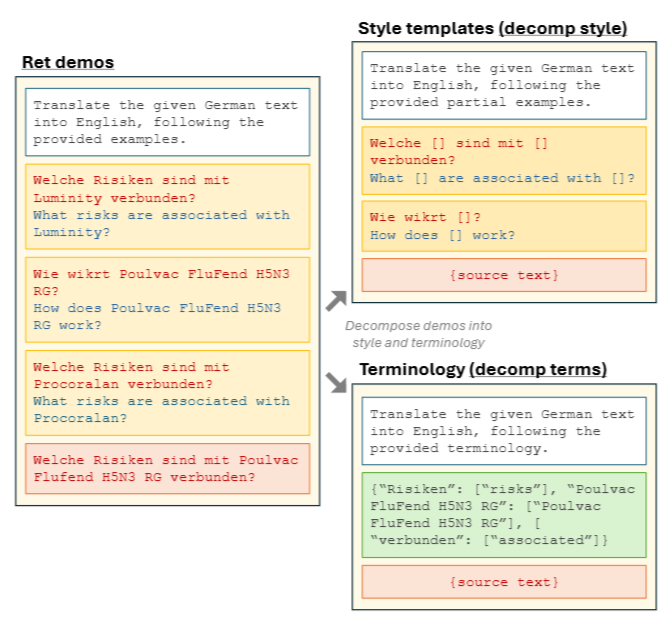Click the 'Wie wikrt []?' template box
Screen dimensions: 671x622
[x=504, y=225]
